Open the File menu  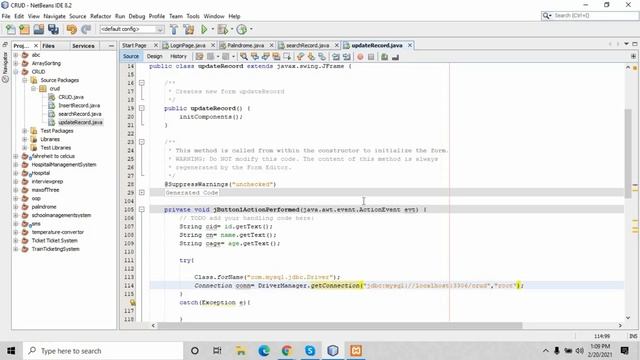6,16
